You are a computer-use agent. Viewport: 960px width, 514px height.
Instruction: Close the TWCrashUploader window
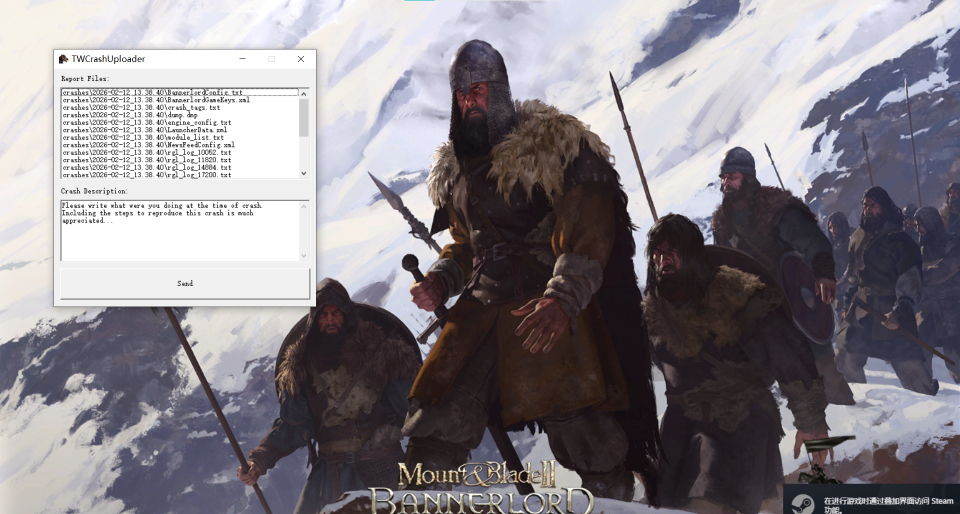tap(301, 59)
